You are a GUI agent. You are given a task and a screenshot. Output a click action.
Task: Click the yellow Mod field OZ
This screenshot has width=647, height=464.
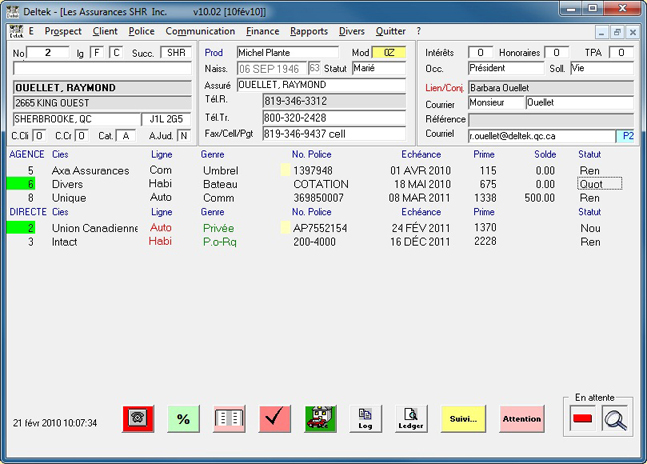(x=389, y=53)
